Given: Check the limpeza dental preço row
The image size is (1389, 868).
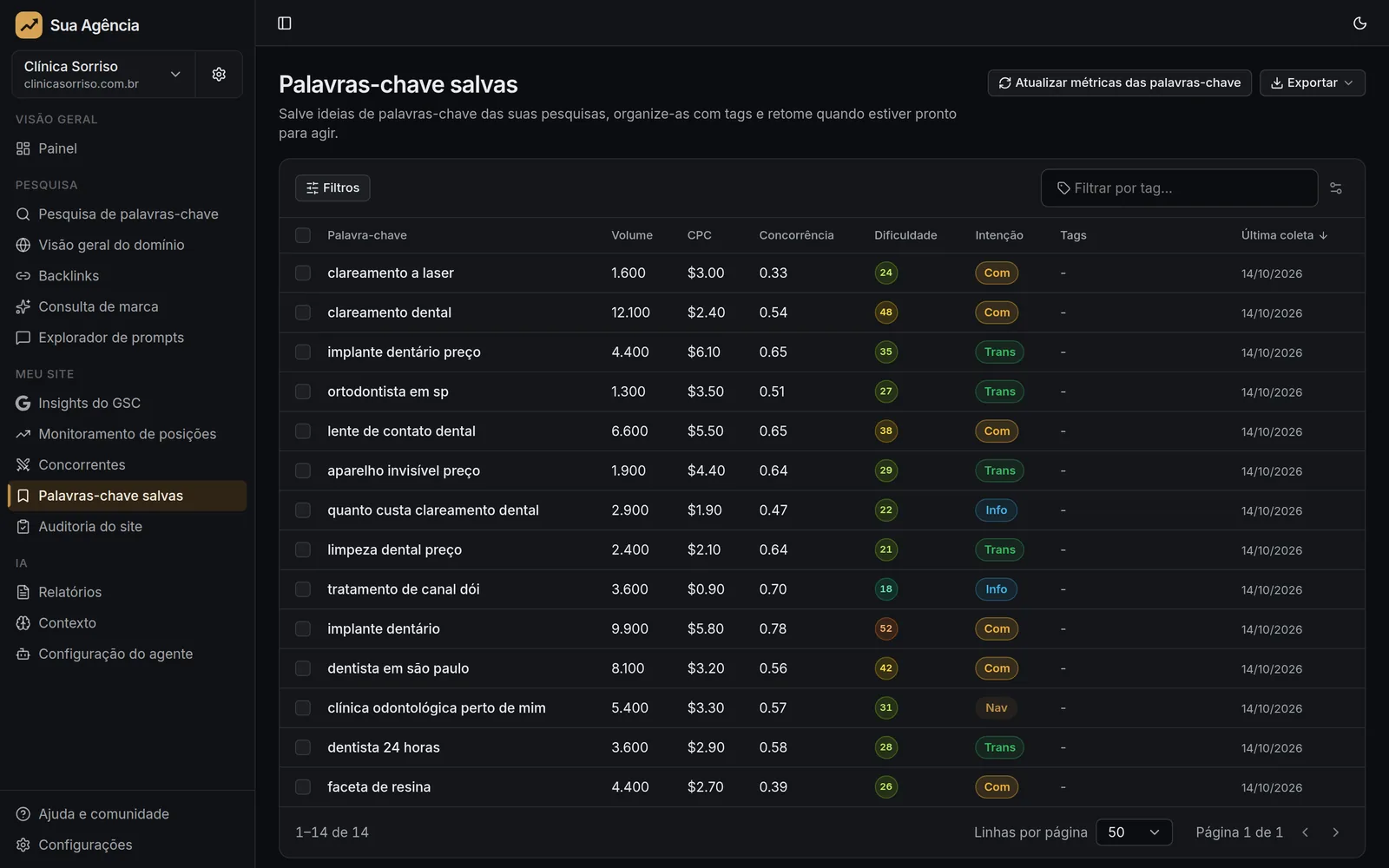Looking at the screenshot, I should 303,549.
